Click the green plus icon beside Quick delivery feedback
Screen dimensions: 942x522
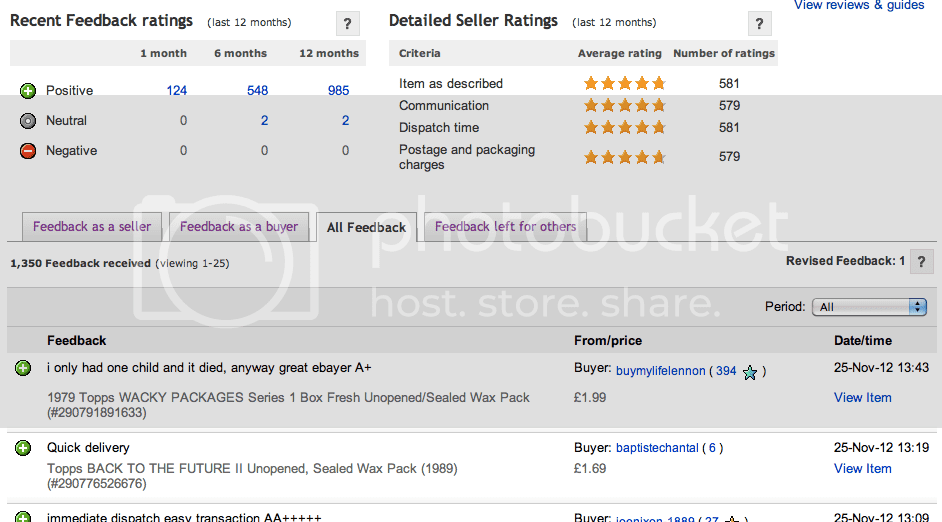click(x=23, y=448)
